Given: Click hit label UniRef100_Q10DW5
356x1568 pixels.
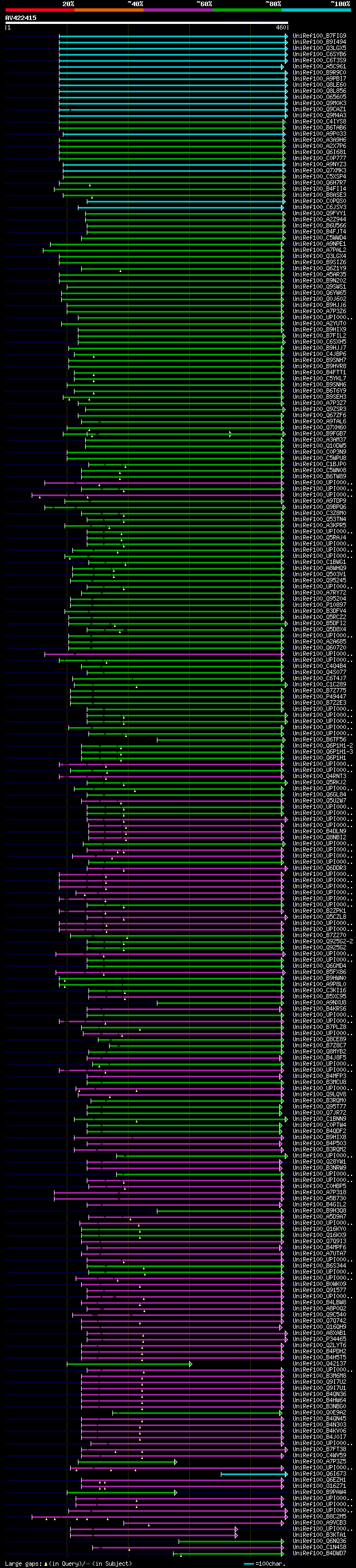Looking at the screenshot, I should [319, 446].
